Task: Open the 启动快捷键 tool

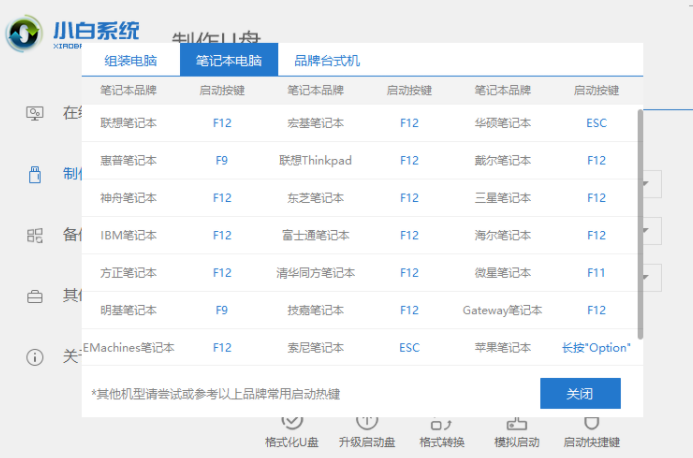Action: coord(591,429)
